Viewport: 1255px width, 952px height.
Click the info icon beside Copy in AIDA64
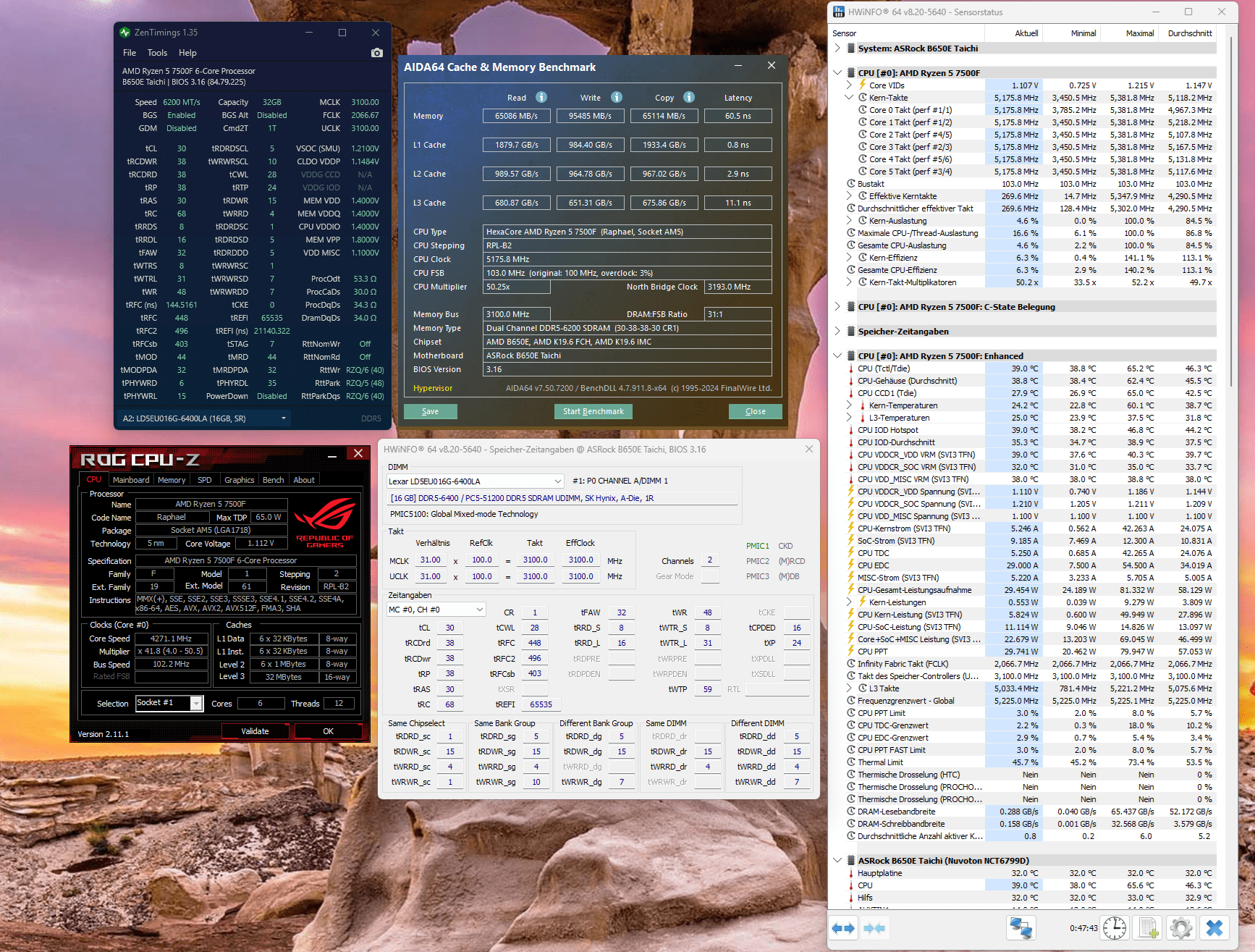click(x=689, y=97)
